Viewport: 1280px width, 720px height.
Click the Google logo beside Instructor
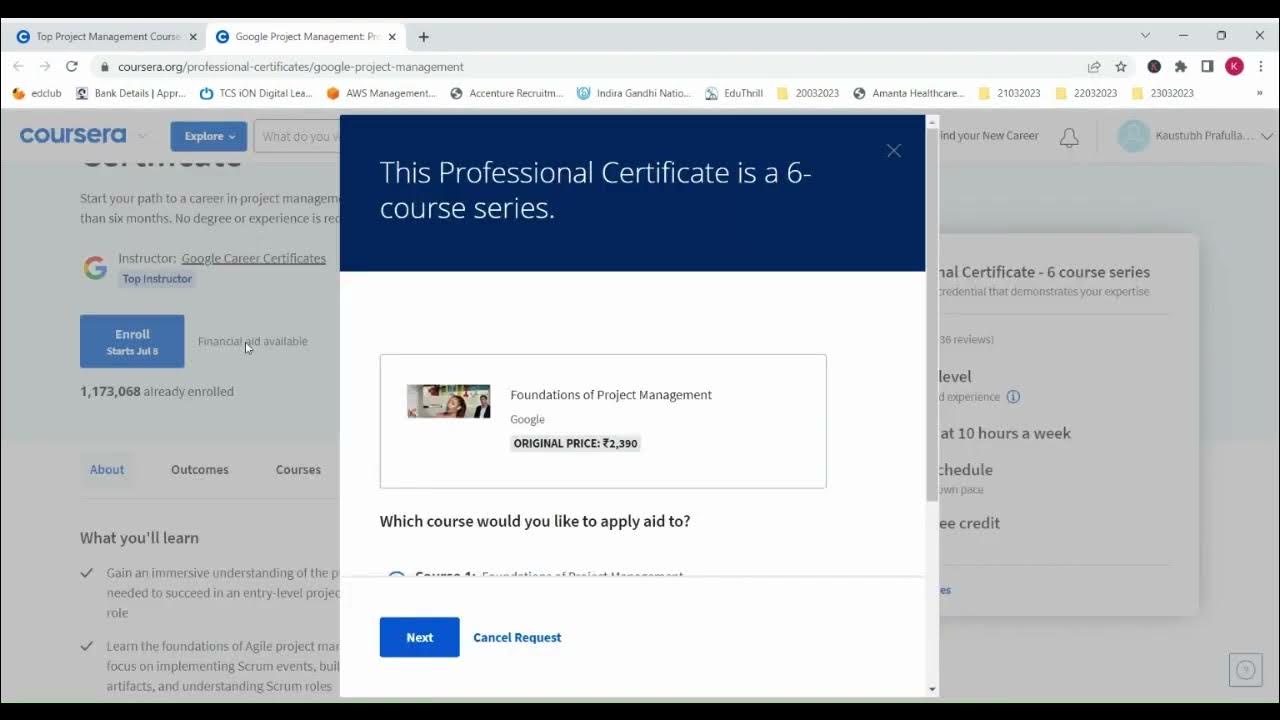(95, 268)
